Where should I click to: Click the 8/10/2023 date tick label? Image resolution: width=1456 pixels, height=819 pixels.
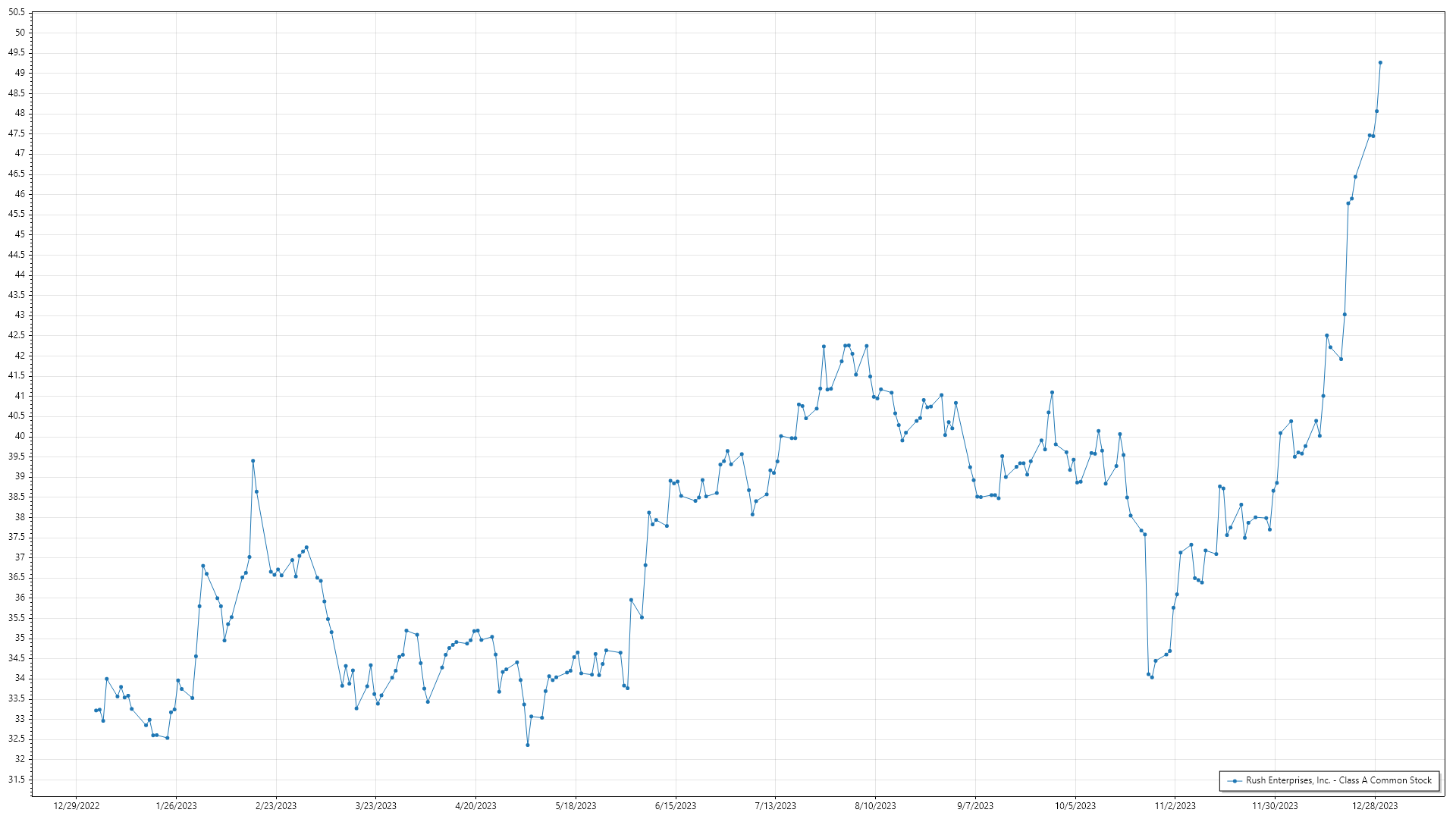[x=875, y=805]
